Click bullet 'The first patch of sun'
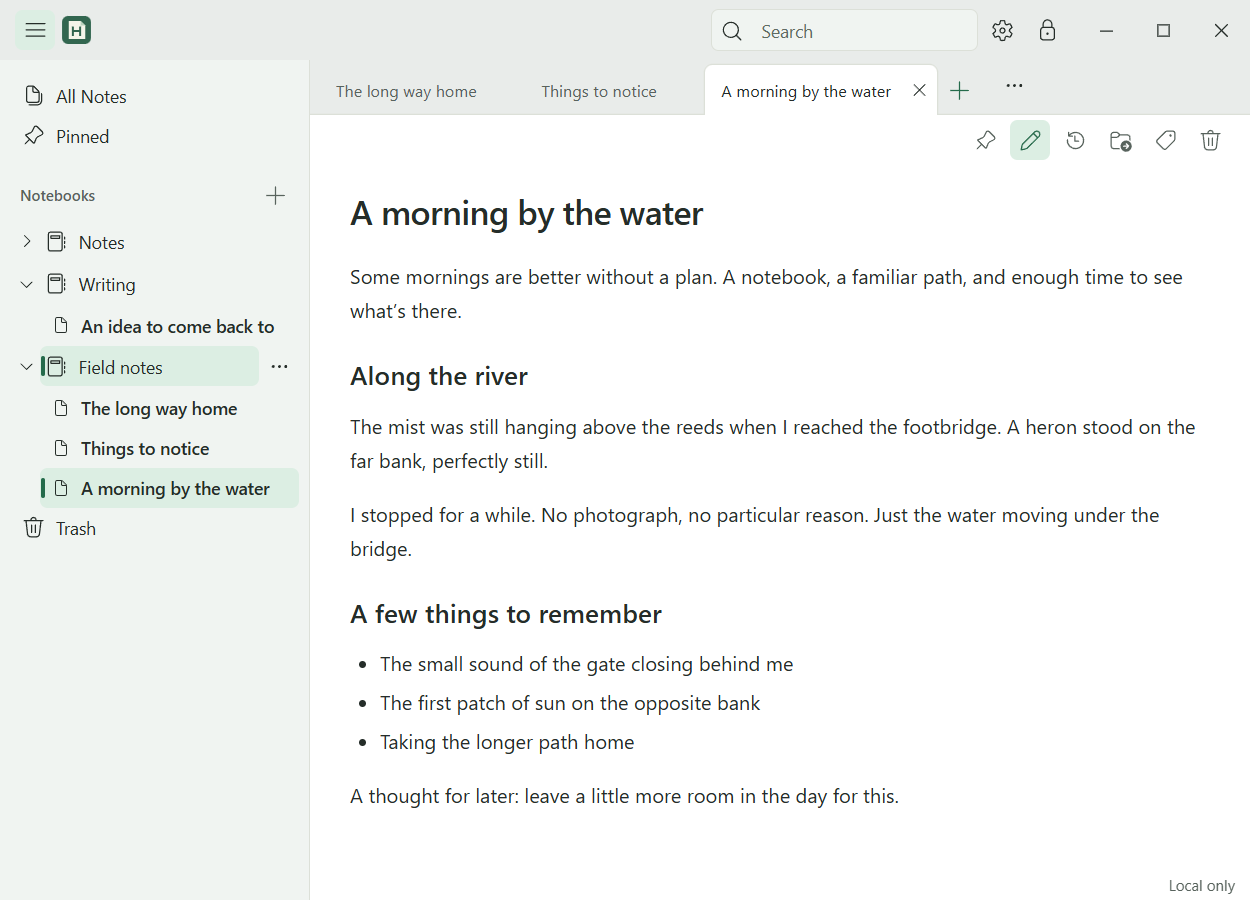The image size is (1250, 900). (x=570, y=703)
